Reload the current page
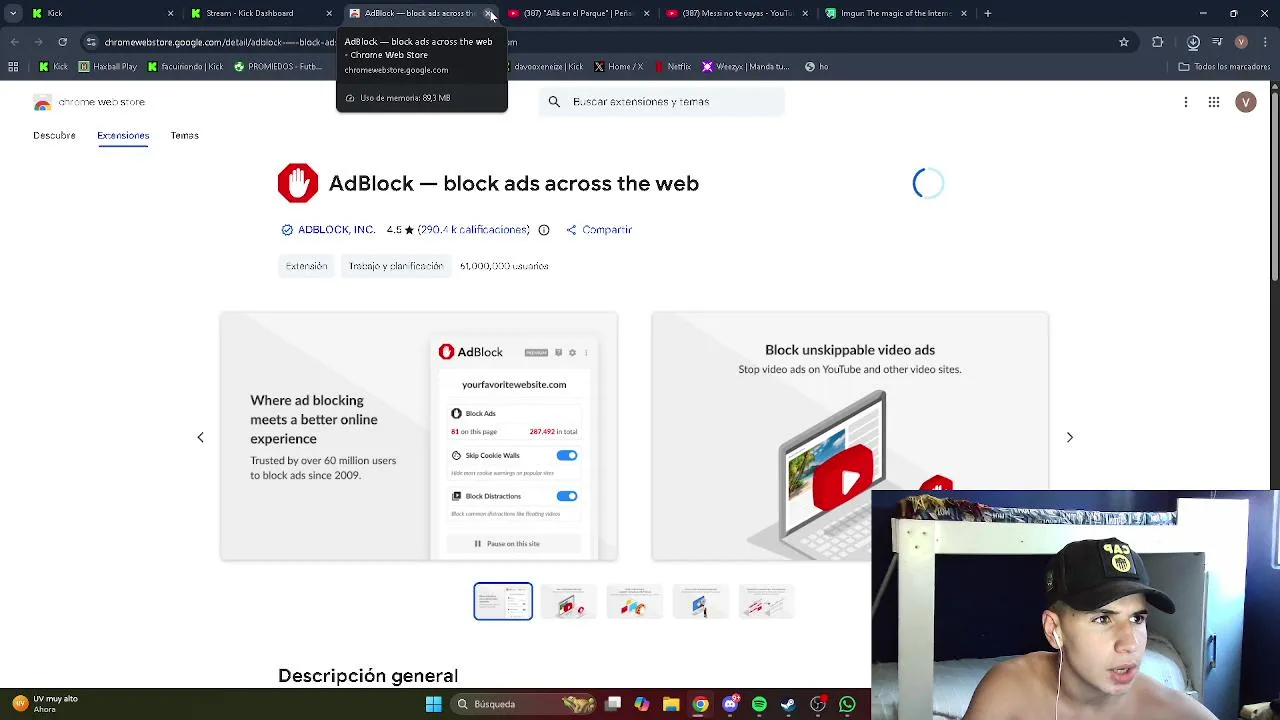The height and width of the screenshot is (720, 1280). pos(62,42)
